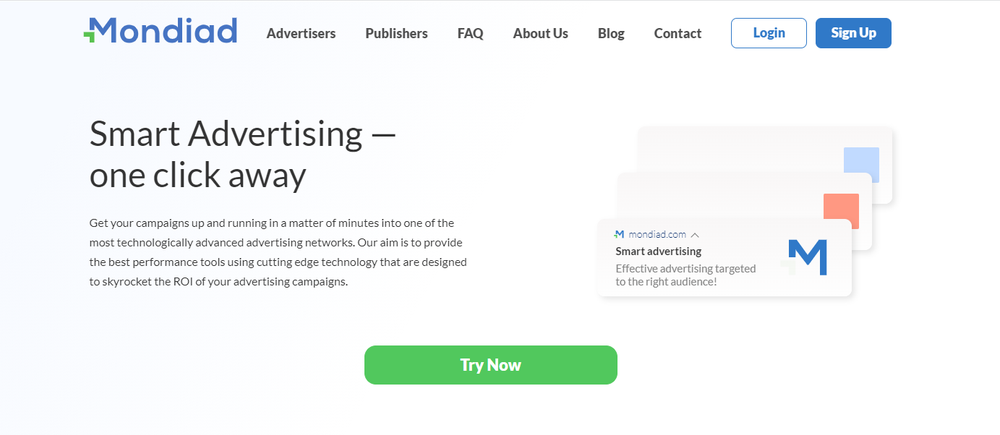The width and height of the screenshot is (1000, 435).
Task: Click the Smart Advertising headline text
Action: pos(242,154)
